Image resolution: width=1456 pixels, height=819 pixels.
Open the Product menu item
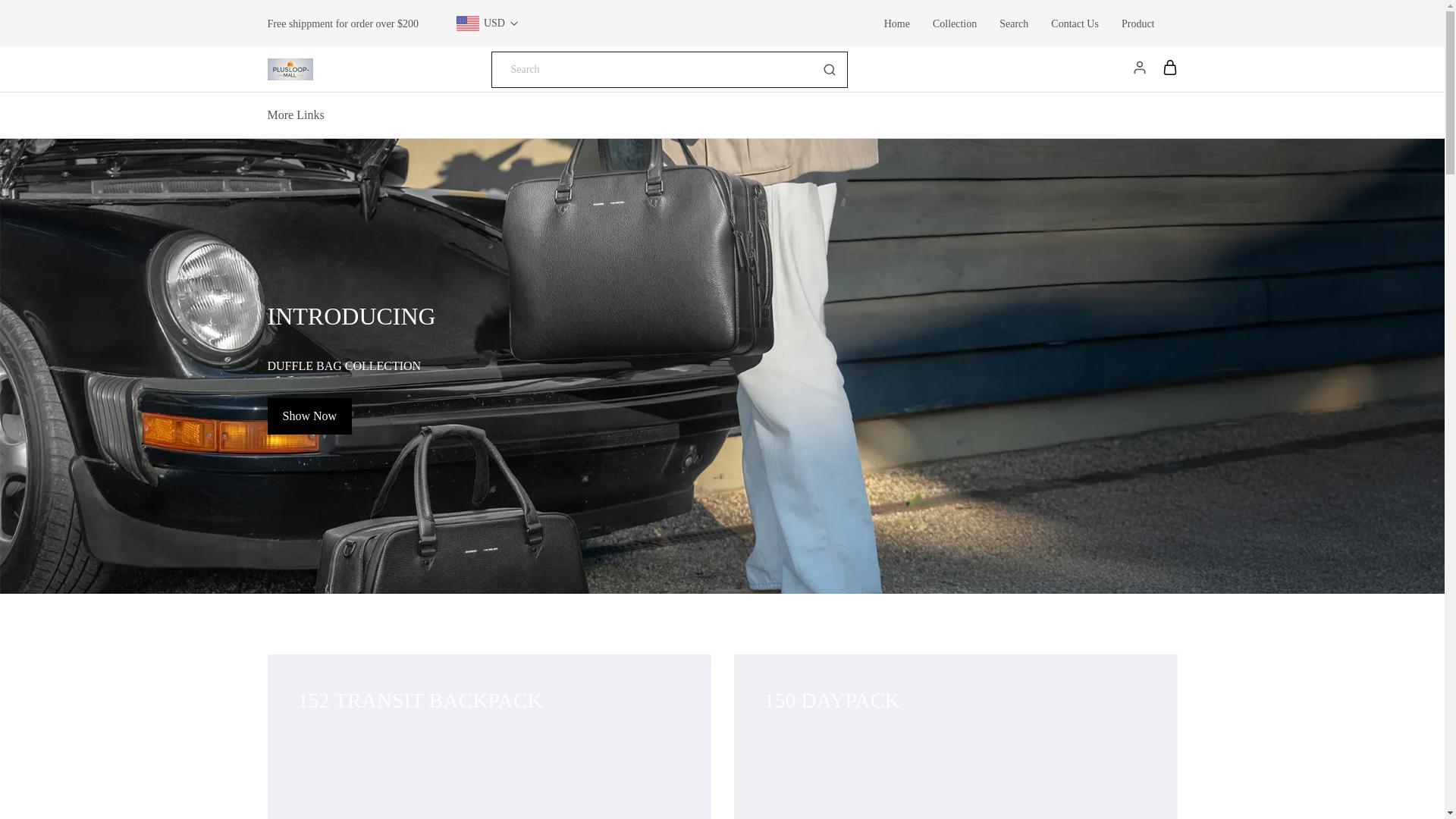1137,24
